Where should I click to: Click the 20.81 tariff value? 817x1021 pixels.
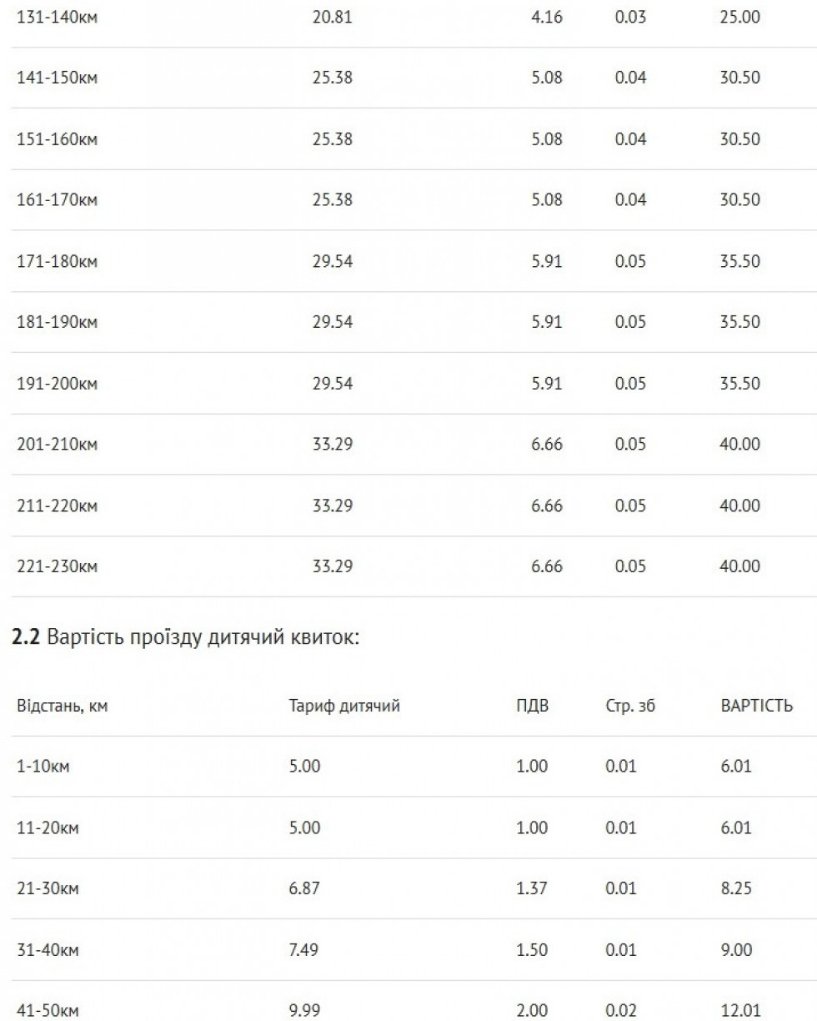(333, 17)
